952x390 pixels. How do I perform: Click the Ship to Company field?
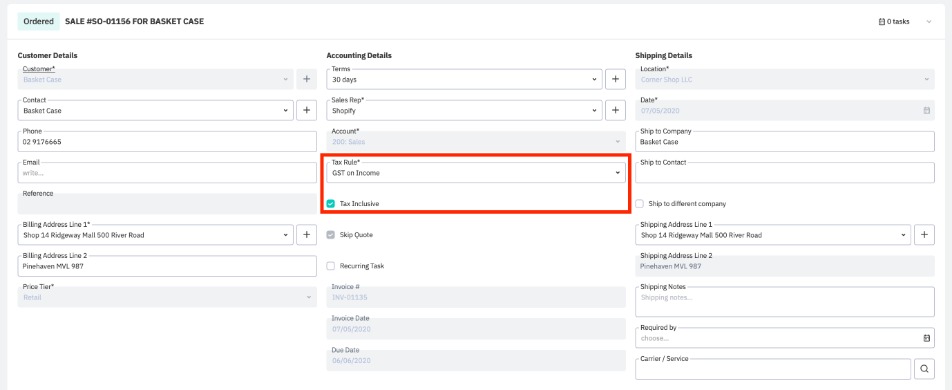point(785,141)
